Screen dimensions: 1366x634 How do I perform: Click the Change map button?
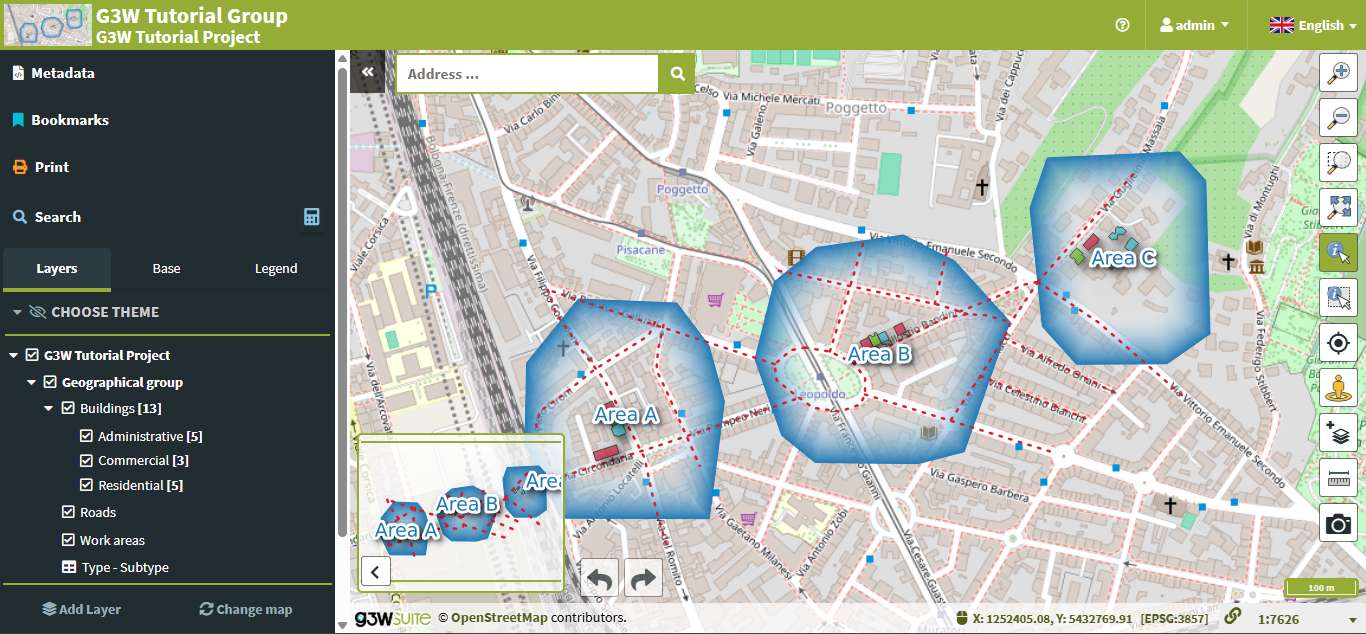[x=246, y=609]
